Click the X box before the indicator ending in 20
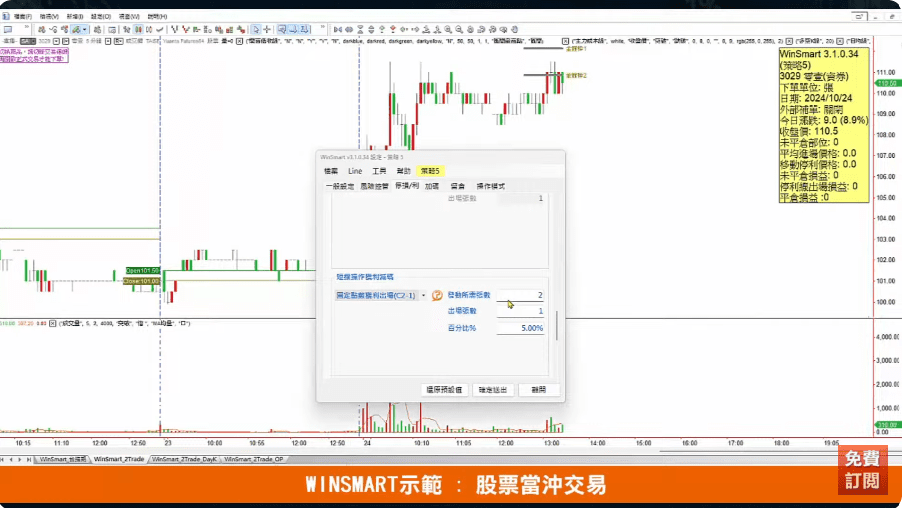 point(789,41)
